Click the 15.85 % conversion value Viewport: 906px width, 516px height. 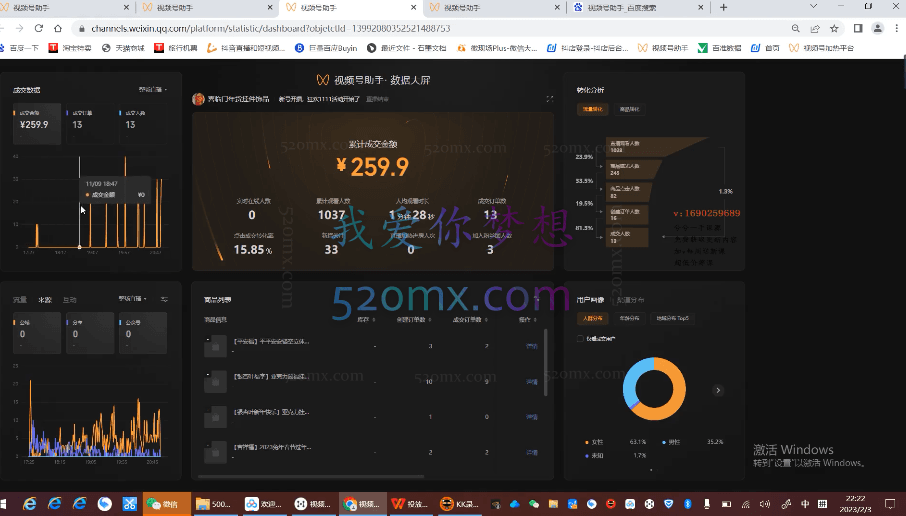(x=253, y=250)
